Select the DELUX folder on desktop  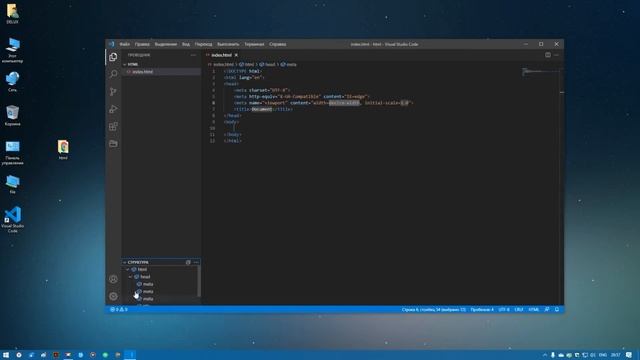tap(12, 13)
